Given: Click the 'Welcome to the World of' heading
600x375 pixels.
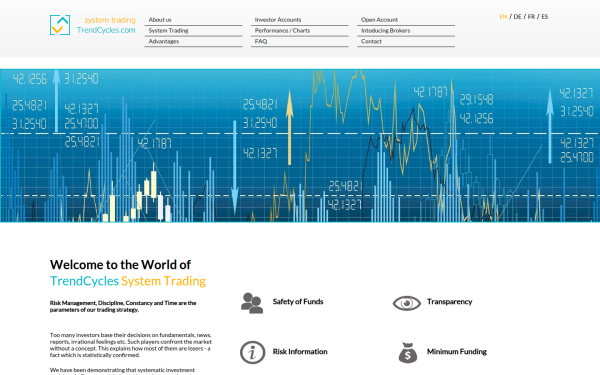Looking at the screenshot, I should [120, 264].
